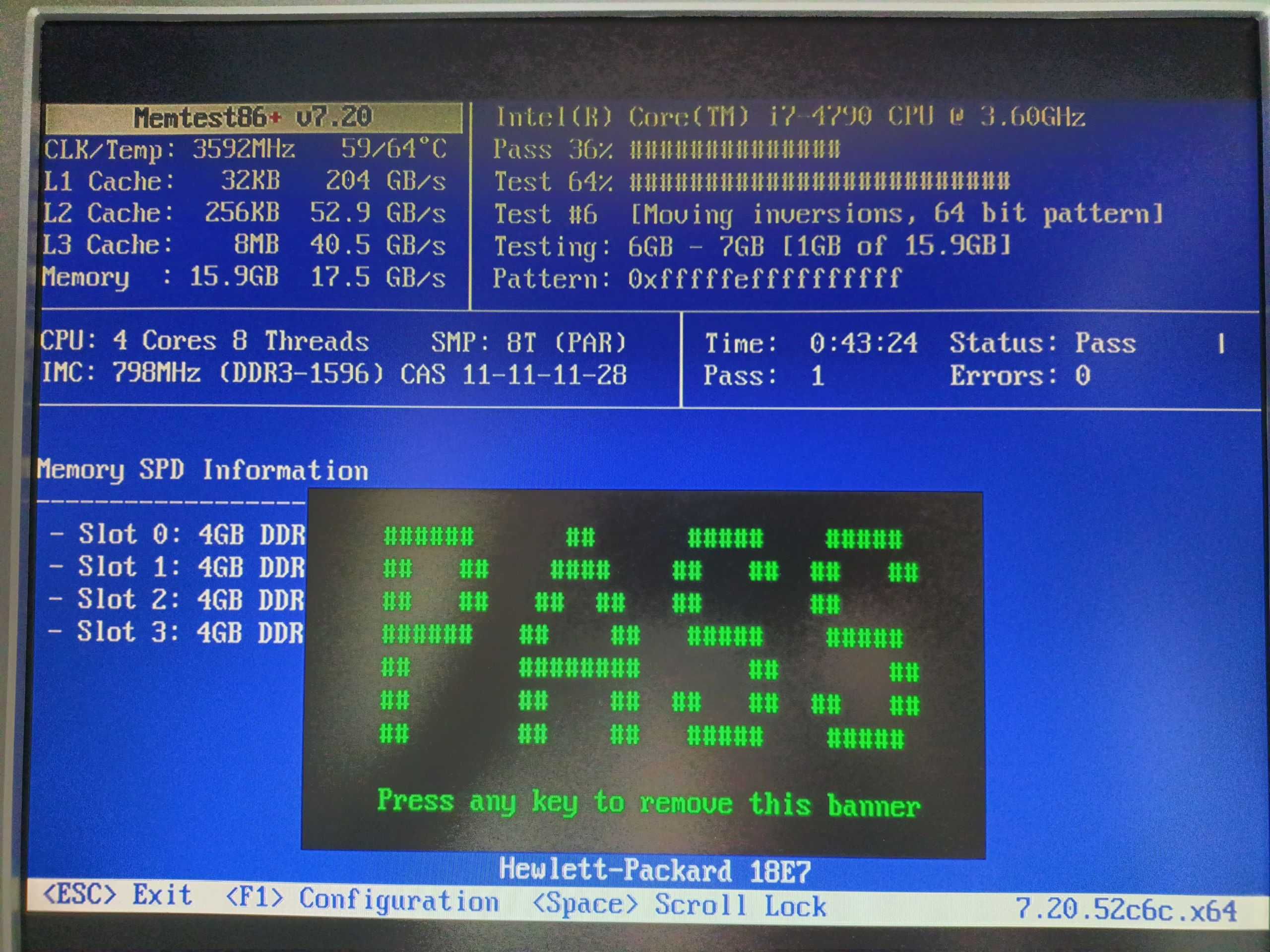The height and width of the screenshot is (952, 1270).
Task: Select the L3 Cache 8MB row
Action: pos(244,245)
